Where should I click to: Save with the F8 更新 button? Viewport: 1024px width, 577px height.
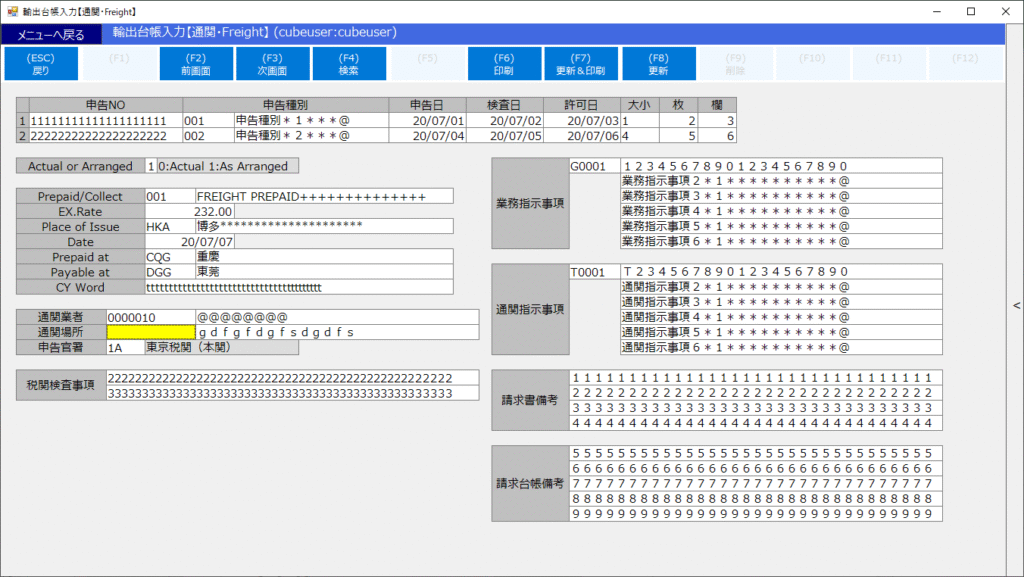(658, 64)
